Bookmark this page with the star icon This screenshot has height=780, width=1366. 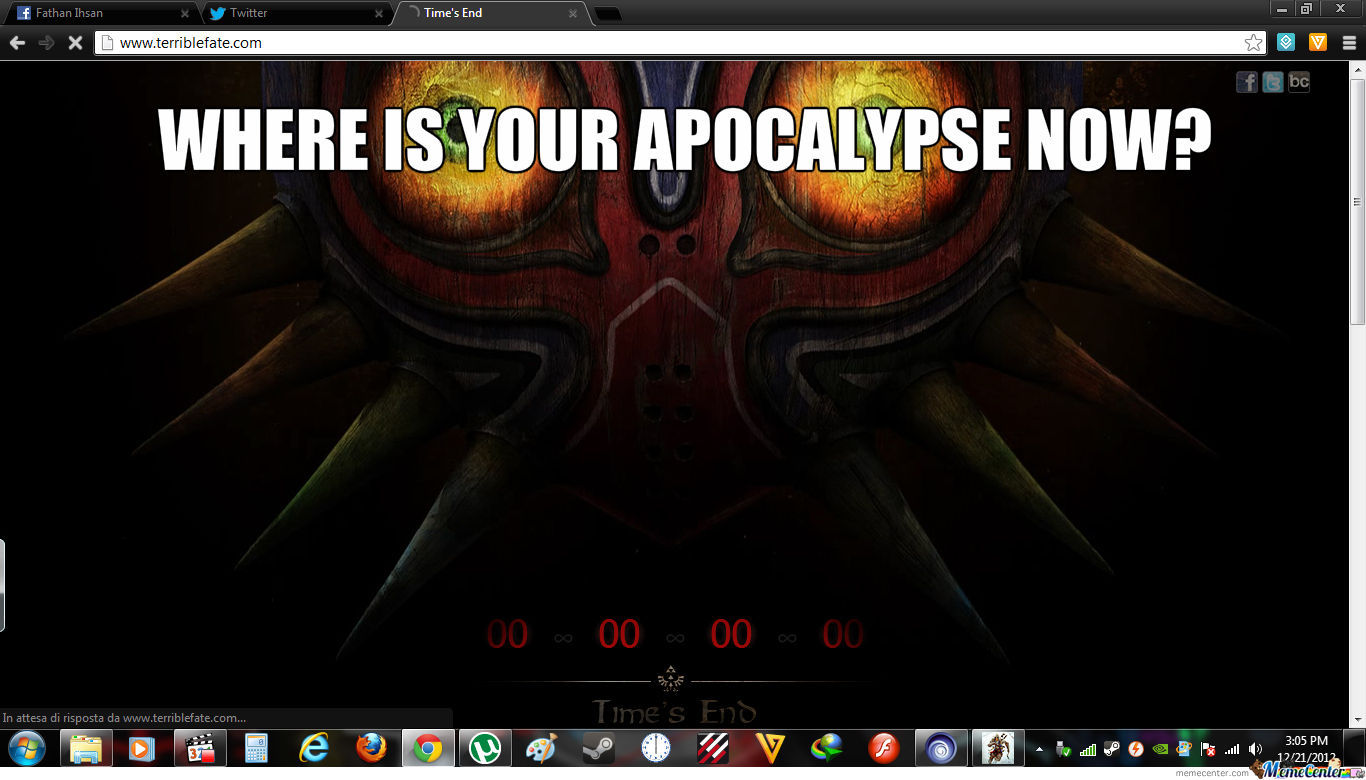point(1253,42)
